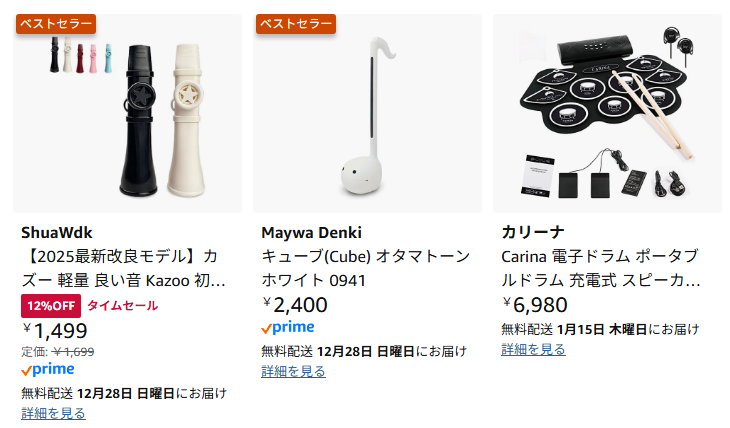Click 詳細を見る under the Otamatone delivery info

[293, 371]
